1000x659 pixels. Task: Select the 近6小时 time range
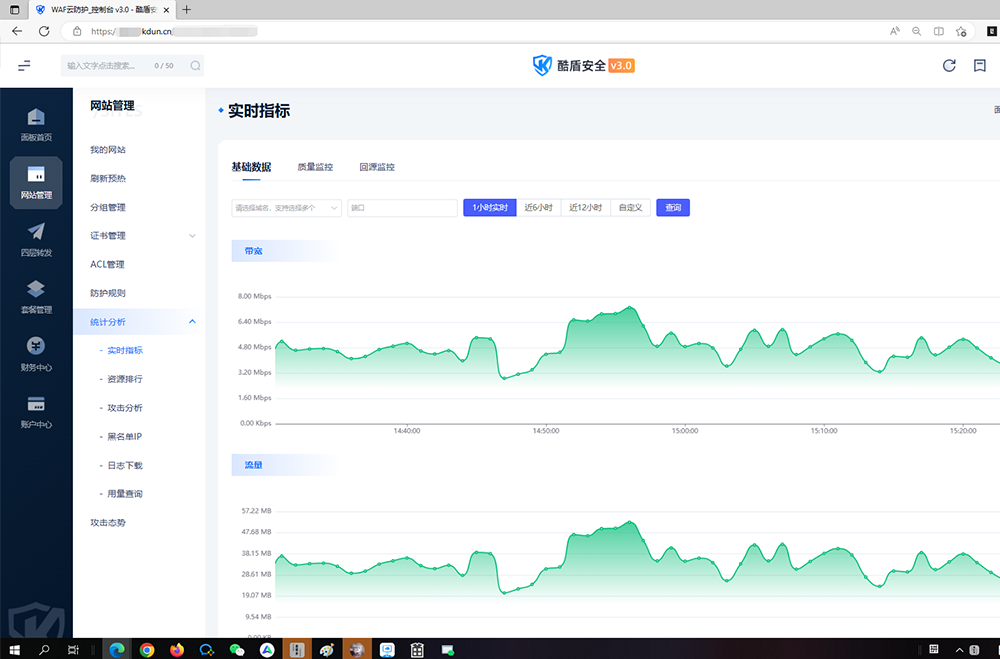click(538, 208)
